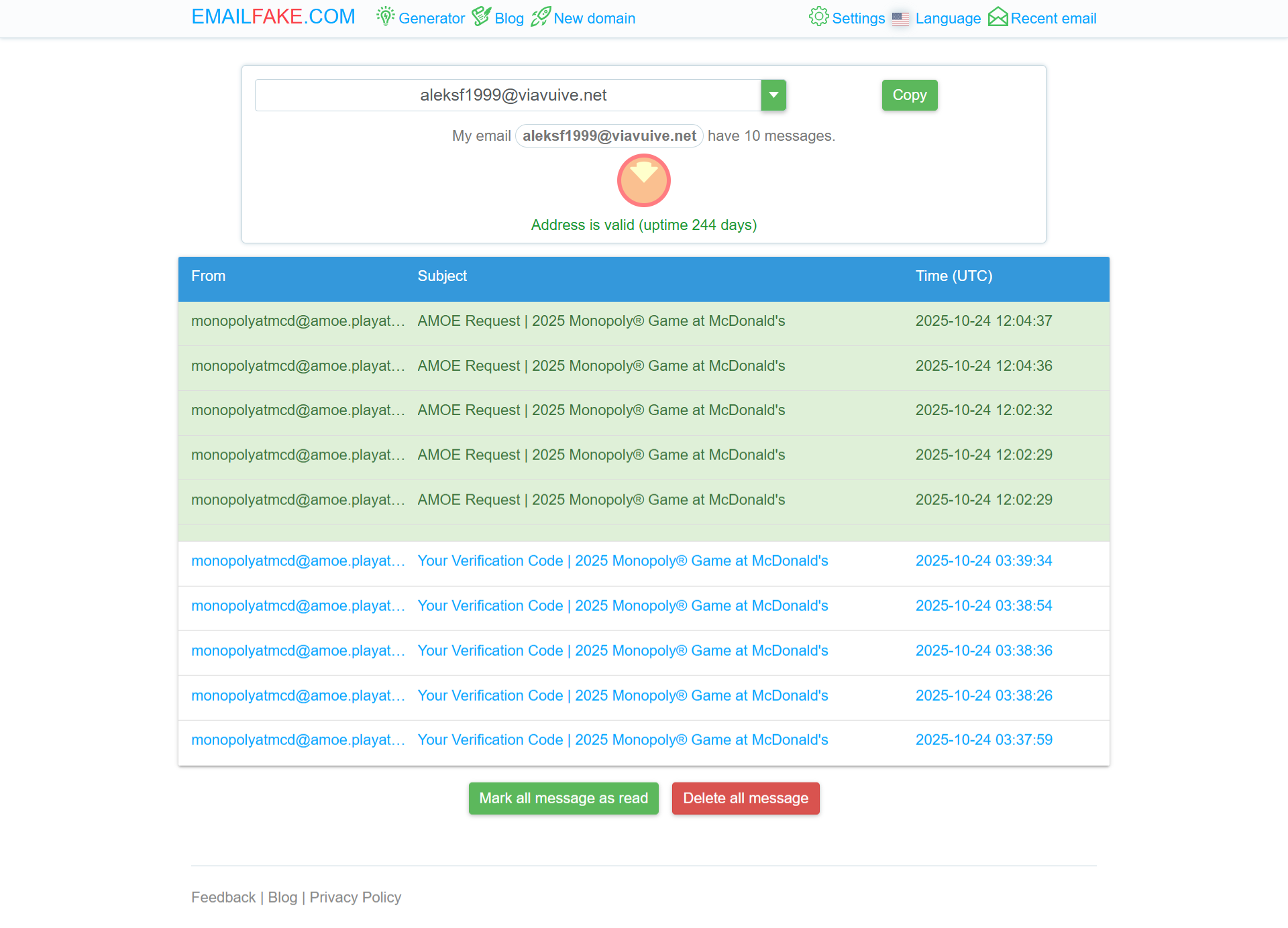Open Settings via the gear icon

point(818,16)
